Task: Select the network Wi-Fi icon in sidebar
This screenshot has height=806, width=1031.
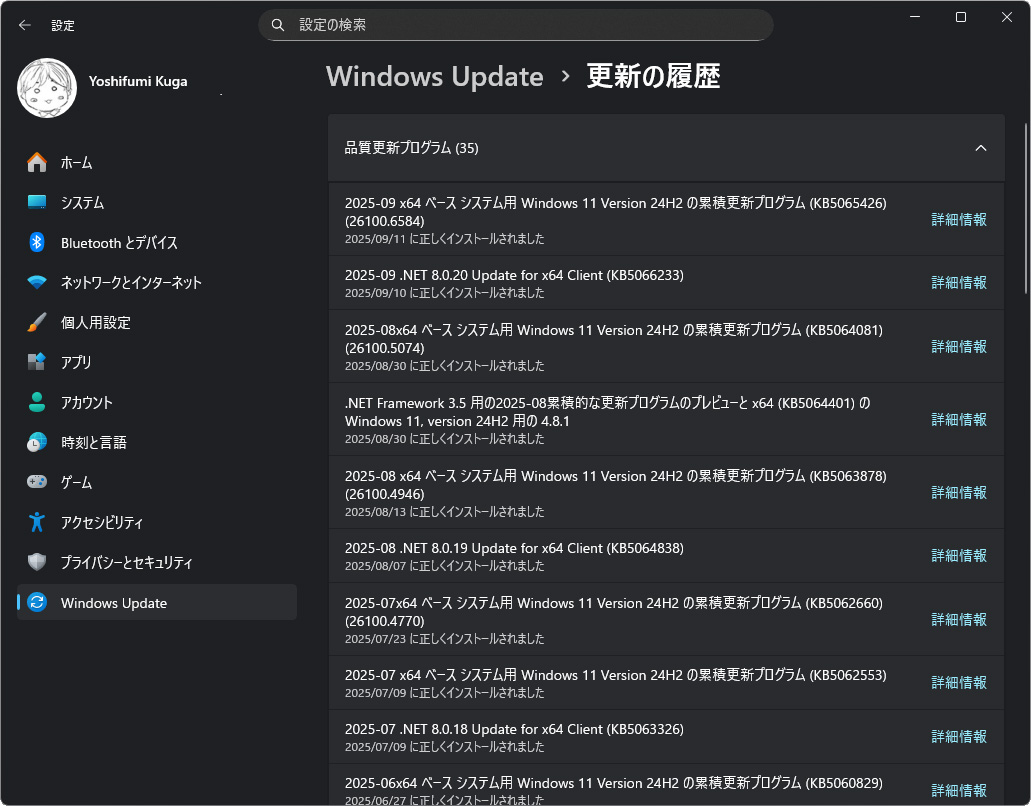Action: (x=37, y=282)
